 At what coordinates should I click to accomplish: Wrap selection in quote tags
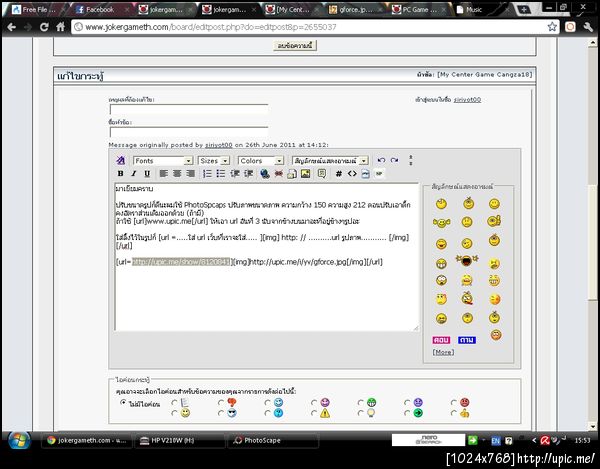coord(322,174)
